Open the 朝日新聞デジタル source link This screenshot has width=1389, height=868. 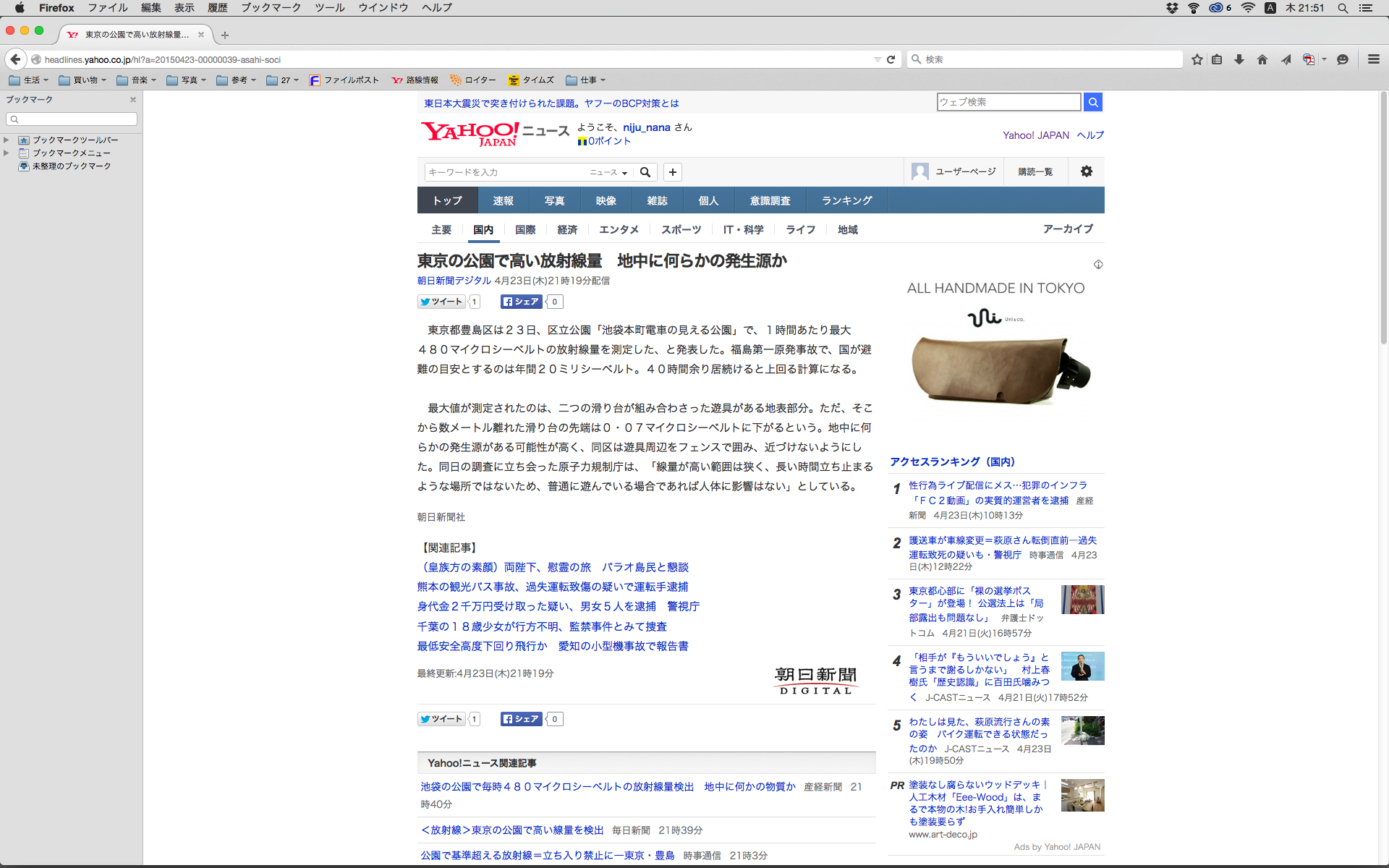pyautogui.click(x=454, y=281)
